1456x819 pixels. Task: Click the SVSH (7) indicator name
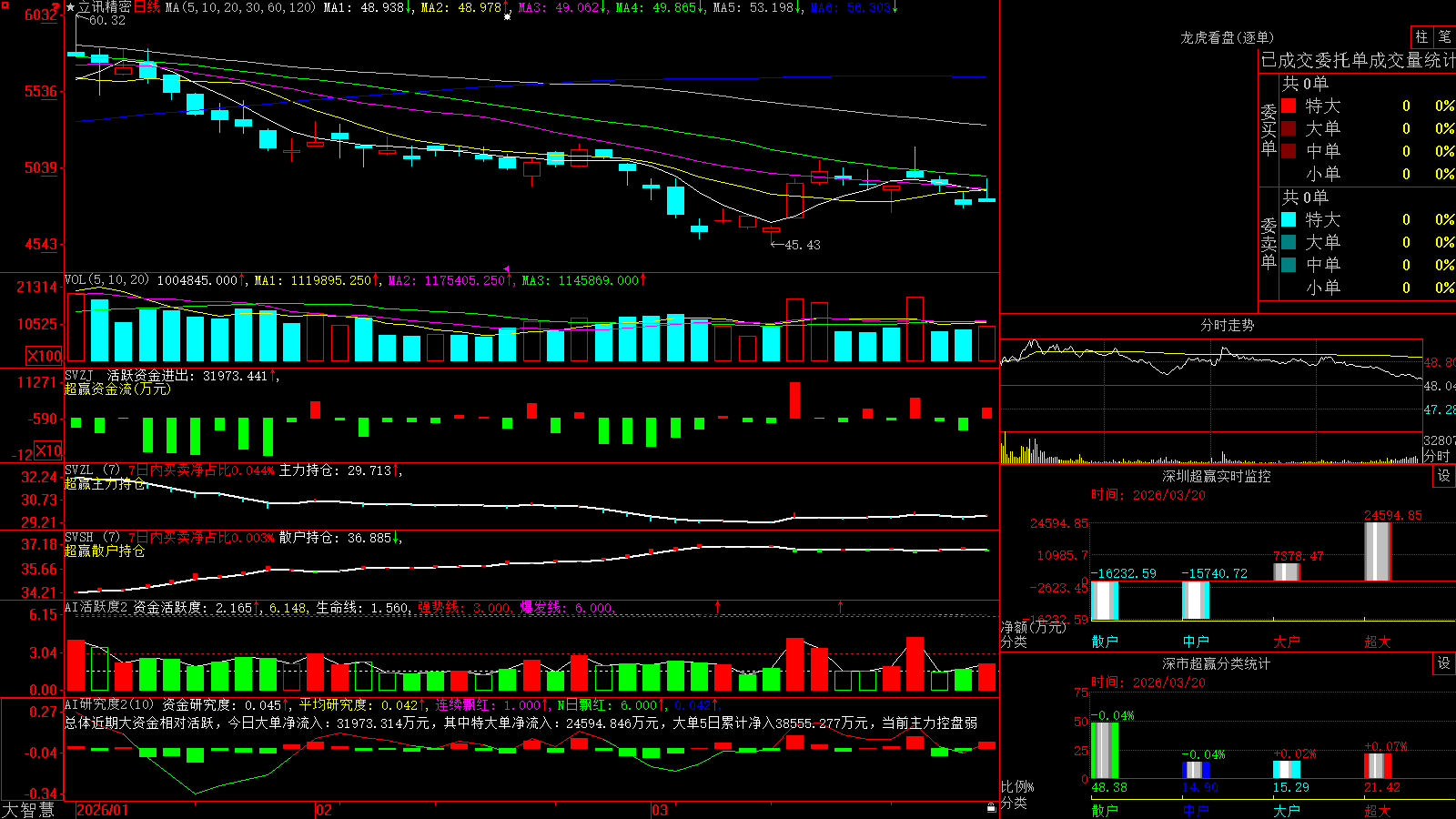coord(92,537)
